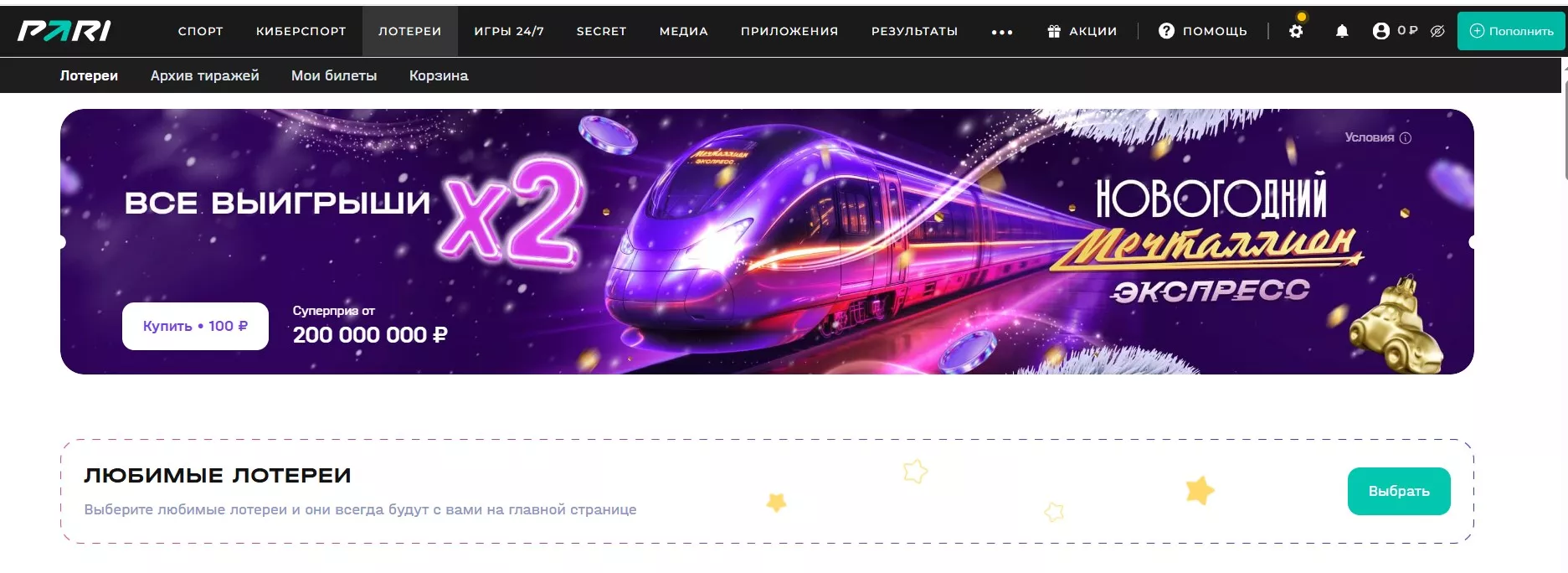
Task: Click the Условия info icon on banner
Action: (1406, 138)
